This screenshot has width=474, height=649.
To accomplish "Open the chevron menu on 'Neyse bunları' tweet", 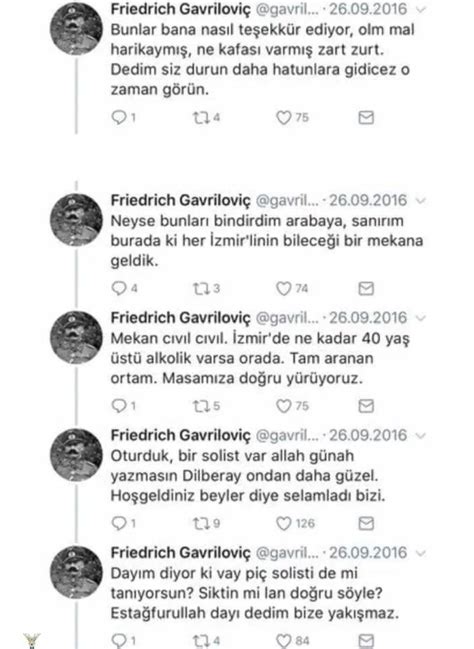I will pos(421,201).
